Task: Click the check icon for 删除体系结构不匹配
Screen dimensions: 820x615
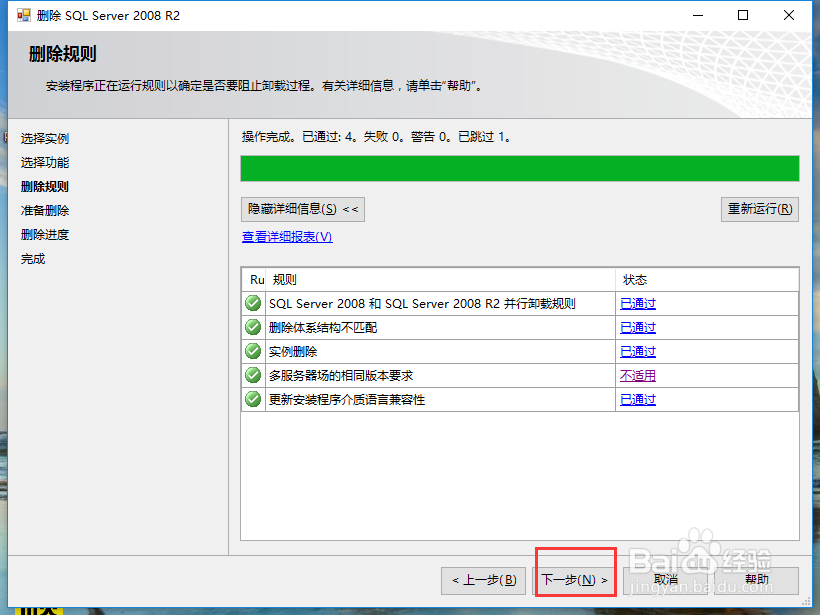Action: [x=253, y=327]
